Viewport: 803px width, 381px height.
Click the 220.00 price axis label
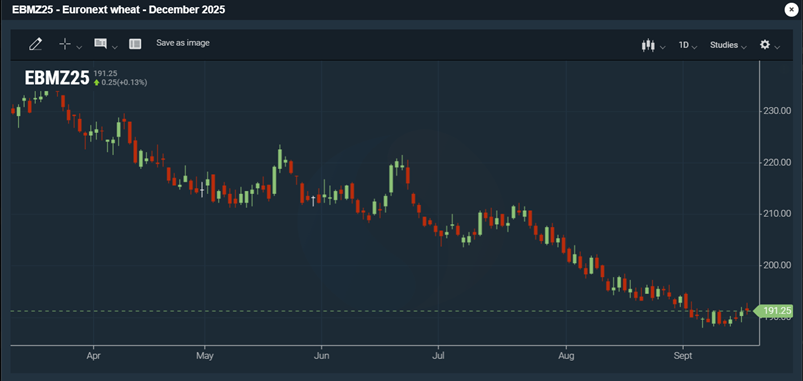click(777, 162)
